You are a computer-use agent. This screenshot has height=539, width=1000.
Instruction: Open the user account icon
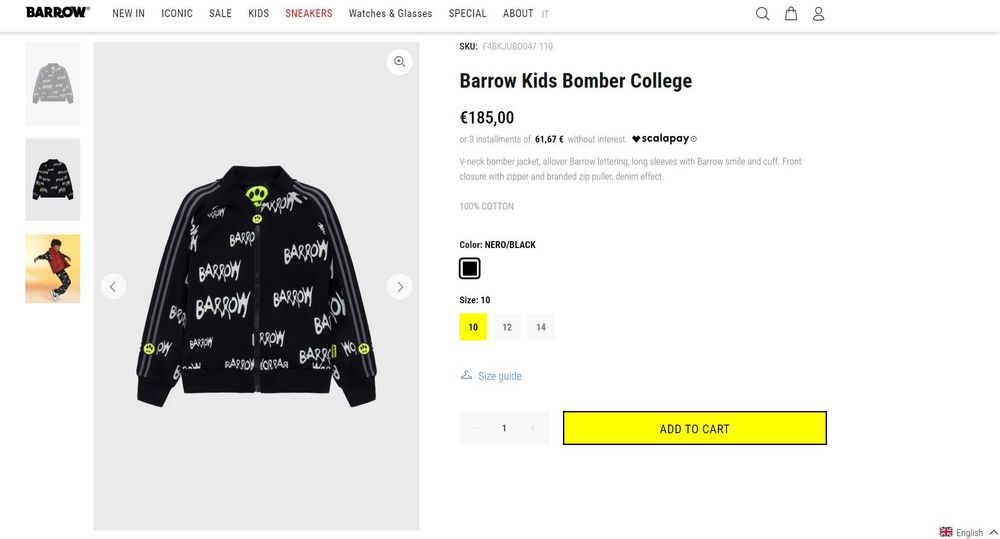click(818, 14)
